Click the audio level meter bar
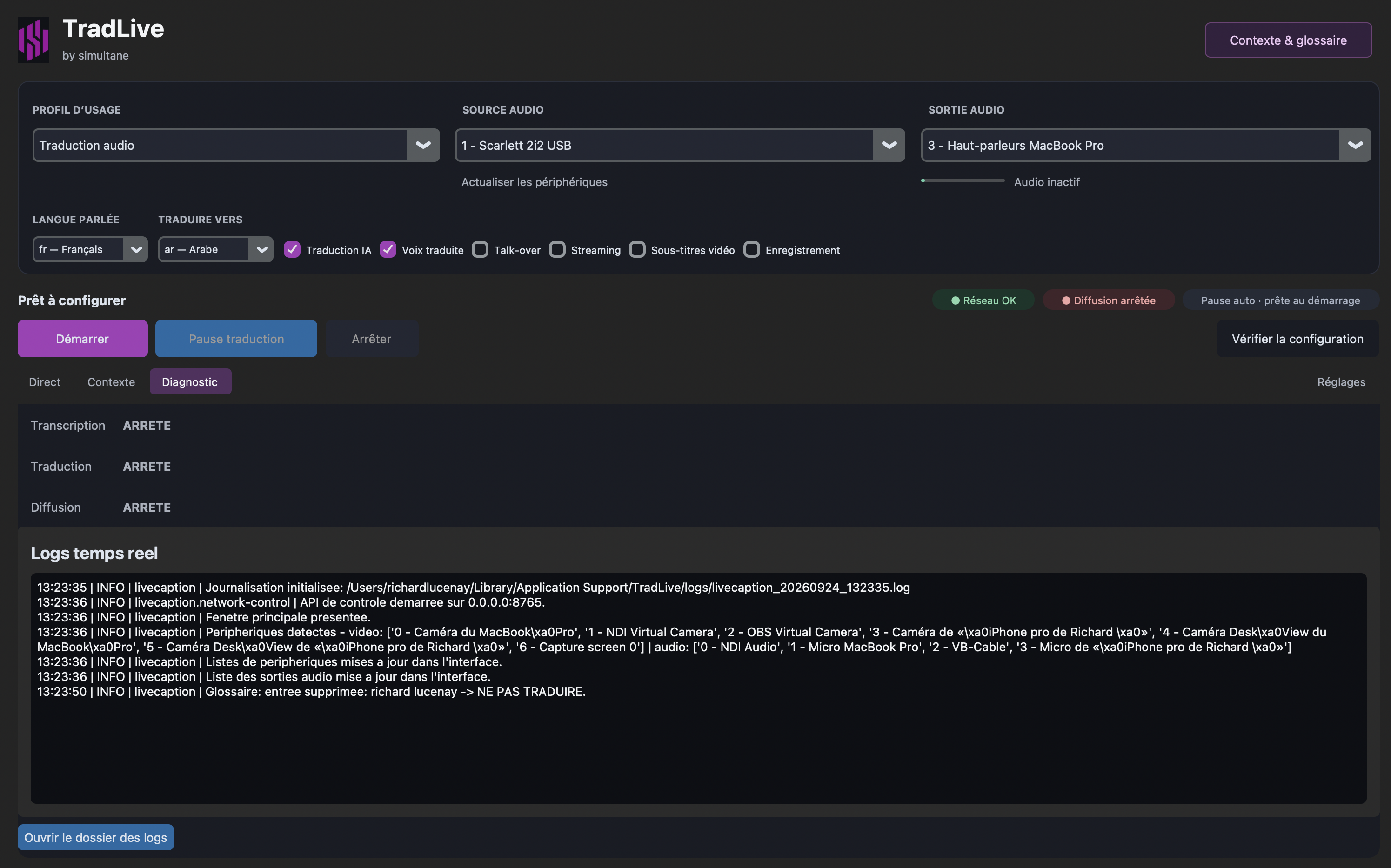This screenshot has width=1391, height=868. [963, 181]
